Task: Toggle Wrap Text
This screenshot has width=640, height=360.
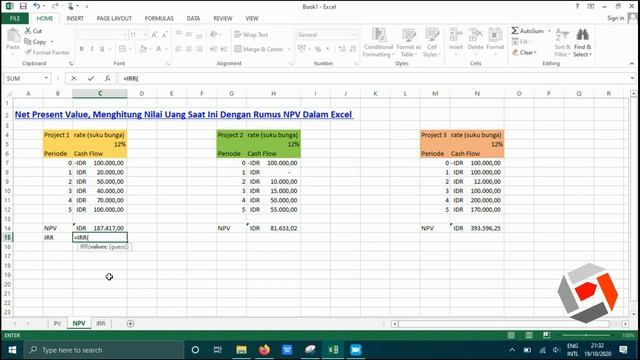Action: 251,35
